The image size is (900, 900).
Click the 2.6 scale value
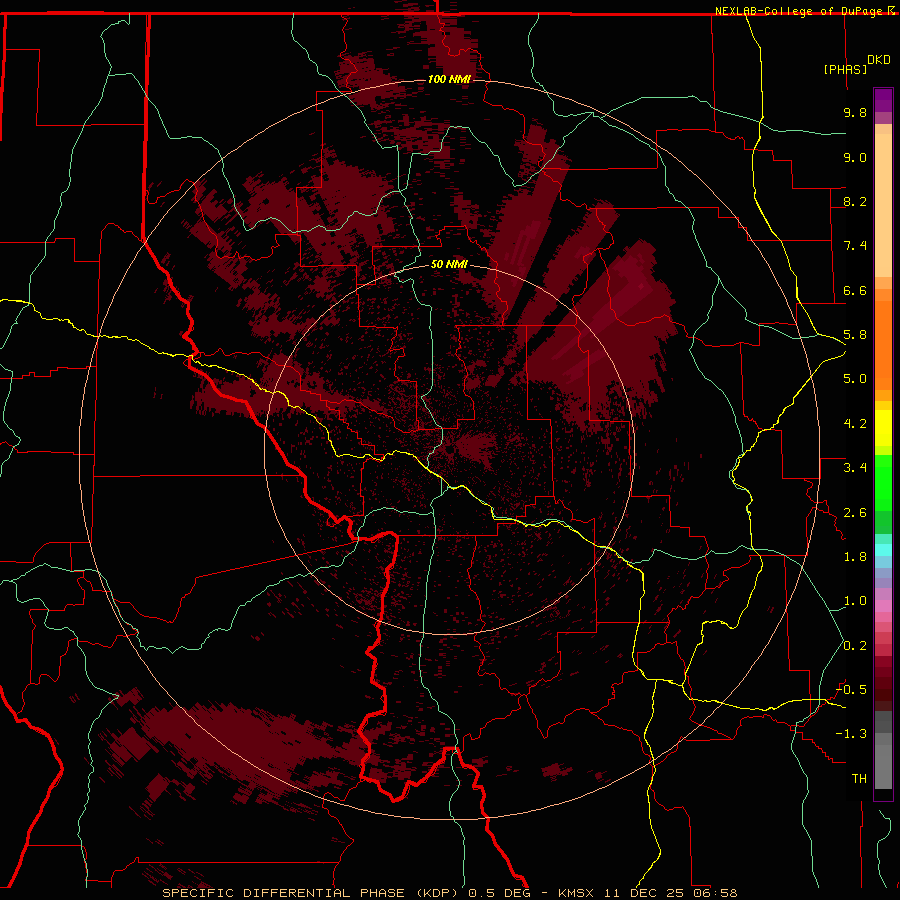tap(855, 513)
